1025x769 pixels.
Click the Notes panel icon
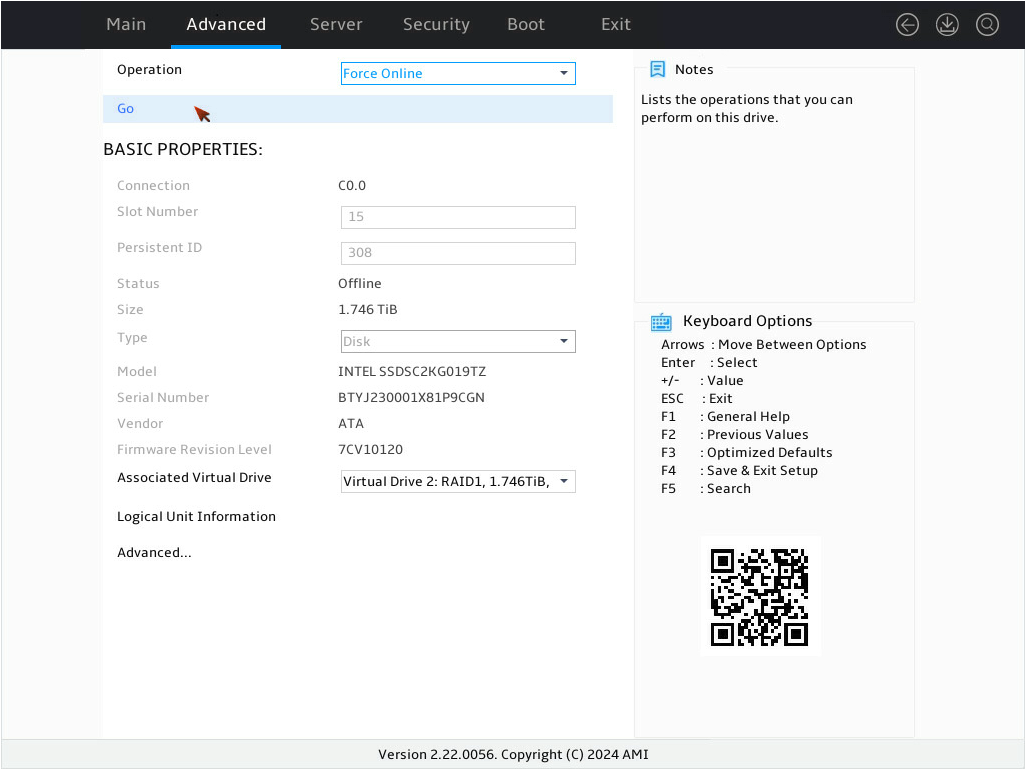tap(658, 69)
